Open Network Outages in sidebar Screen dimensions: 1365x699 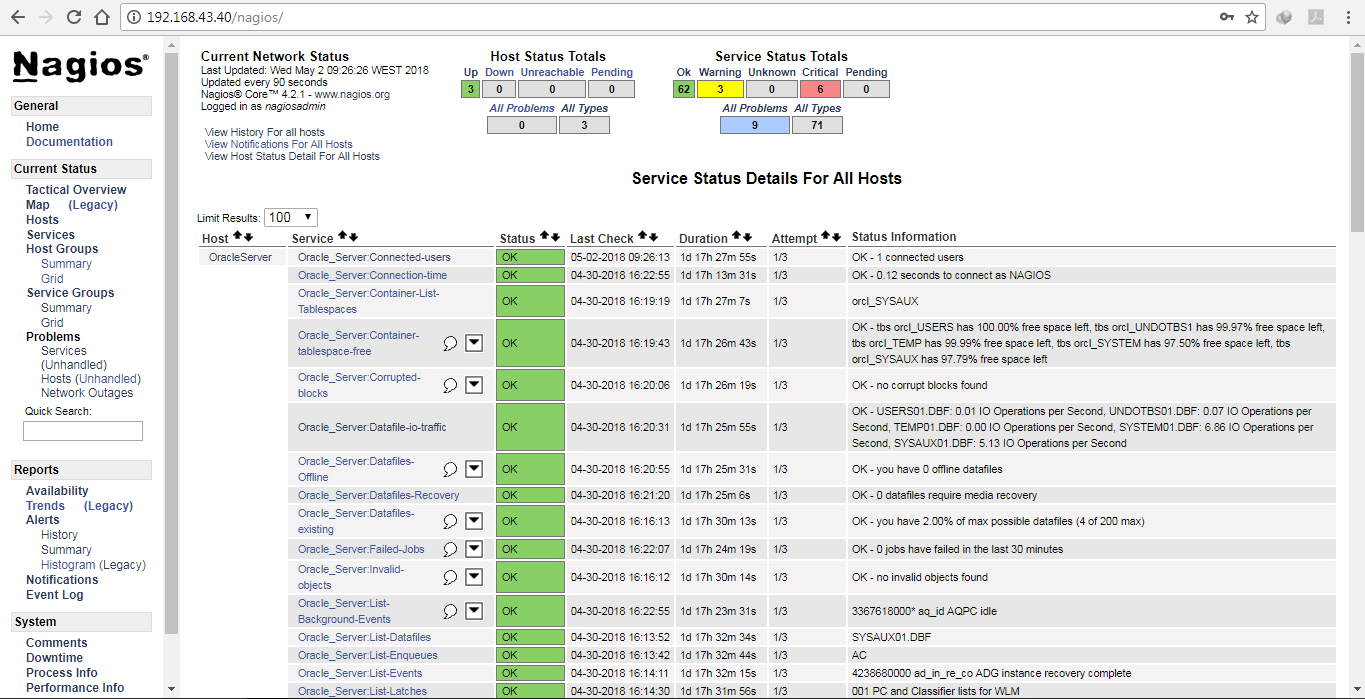coord(87,393)
